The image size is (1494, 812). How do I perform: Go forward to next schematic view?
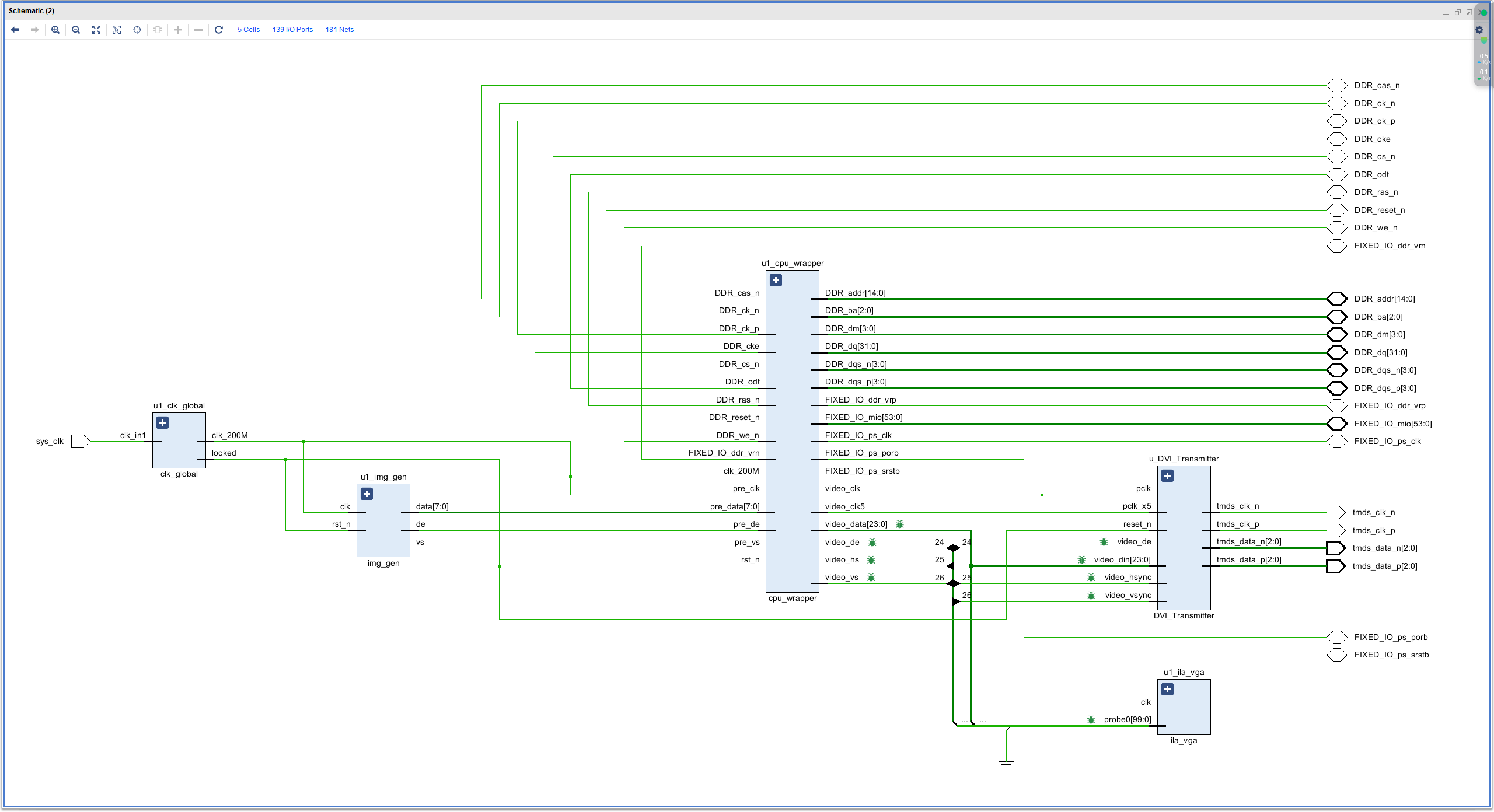[x=35, y=30]
